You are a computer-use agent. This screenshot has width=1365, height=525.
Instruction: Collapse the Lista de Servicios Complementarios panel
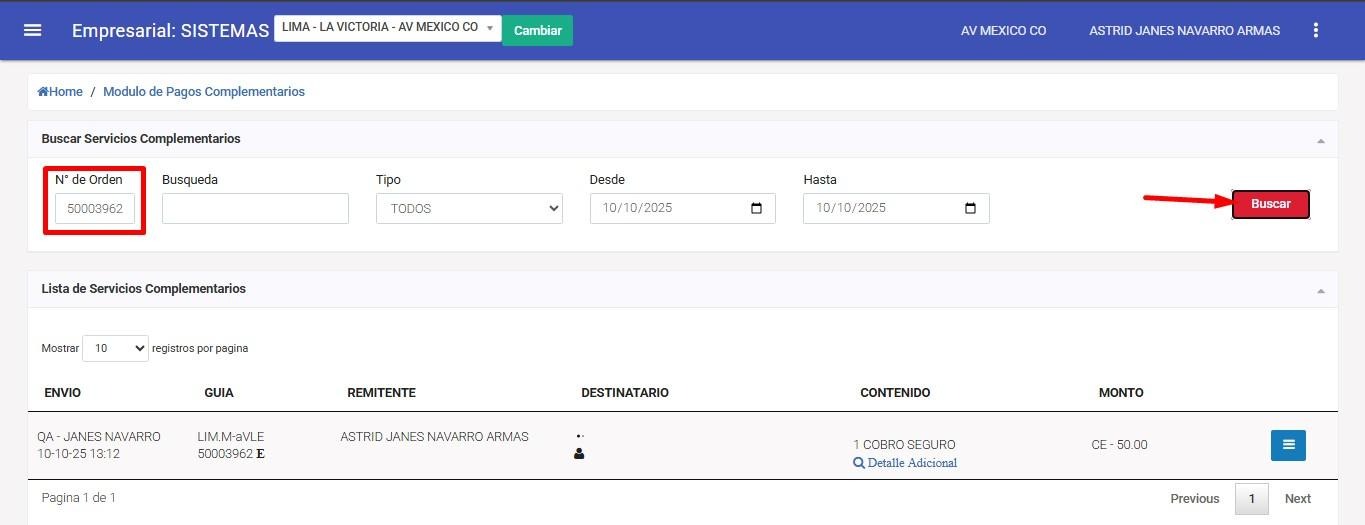pos(1320,291)
